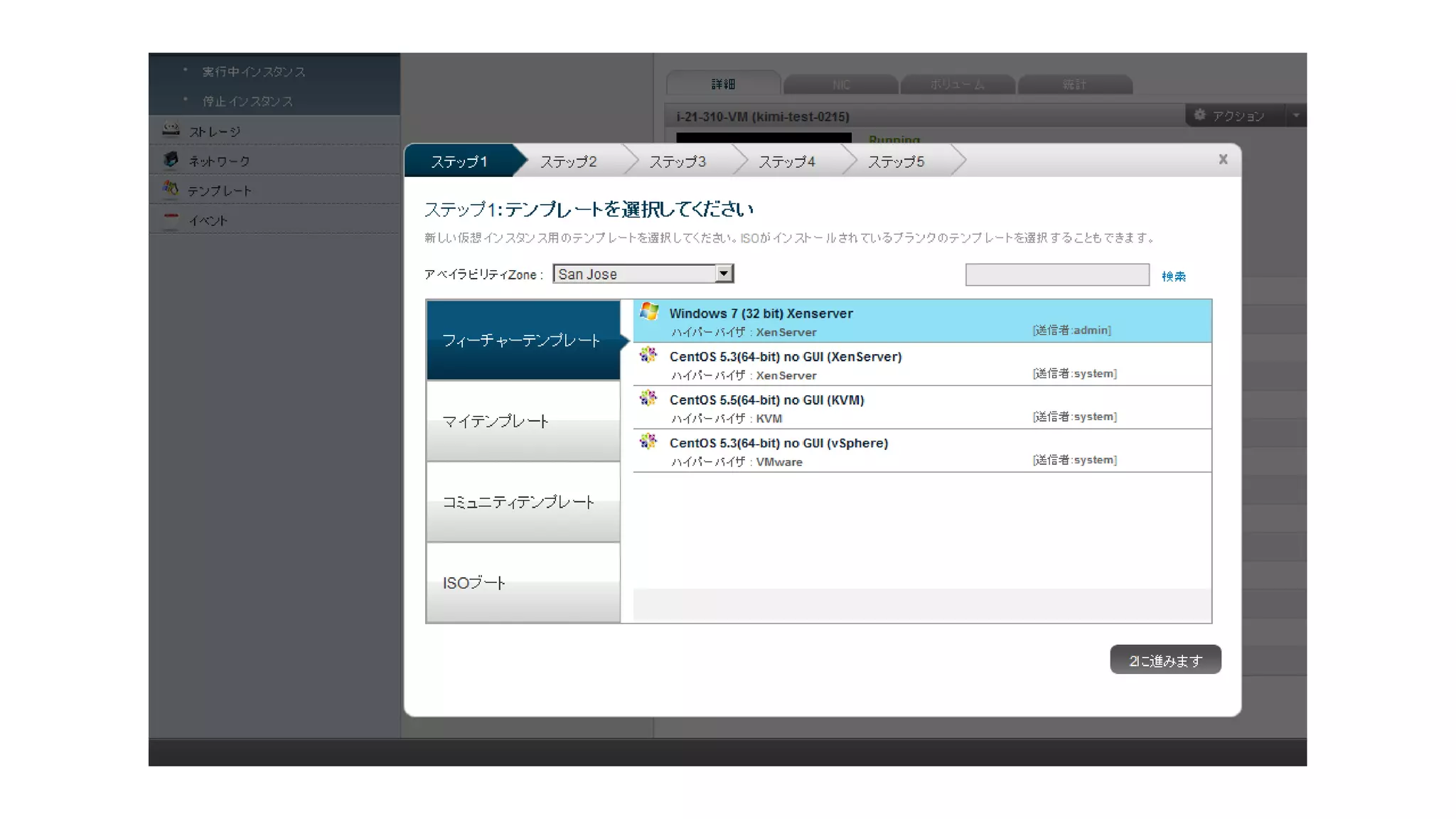Close the template wizard dialog
The image size is (1456, 819).
(1223, 160)
